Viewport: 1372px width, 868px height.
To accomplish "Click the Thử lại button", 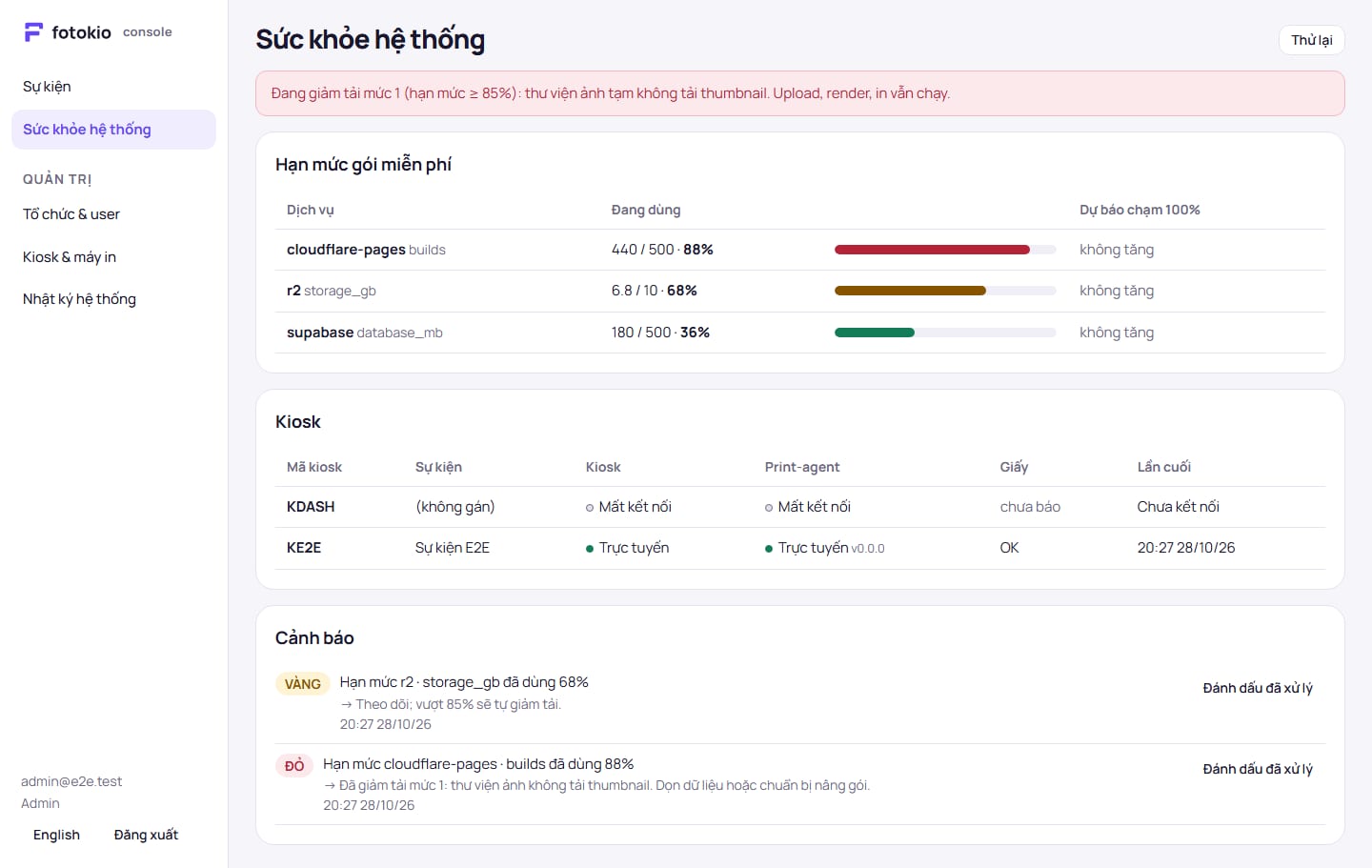I will click(x=1311, y=40).
